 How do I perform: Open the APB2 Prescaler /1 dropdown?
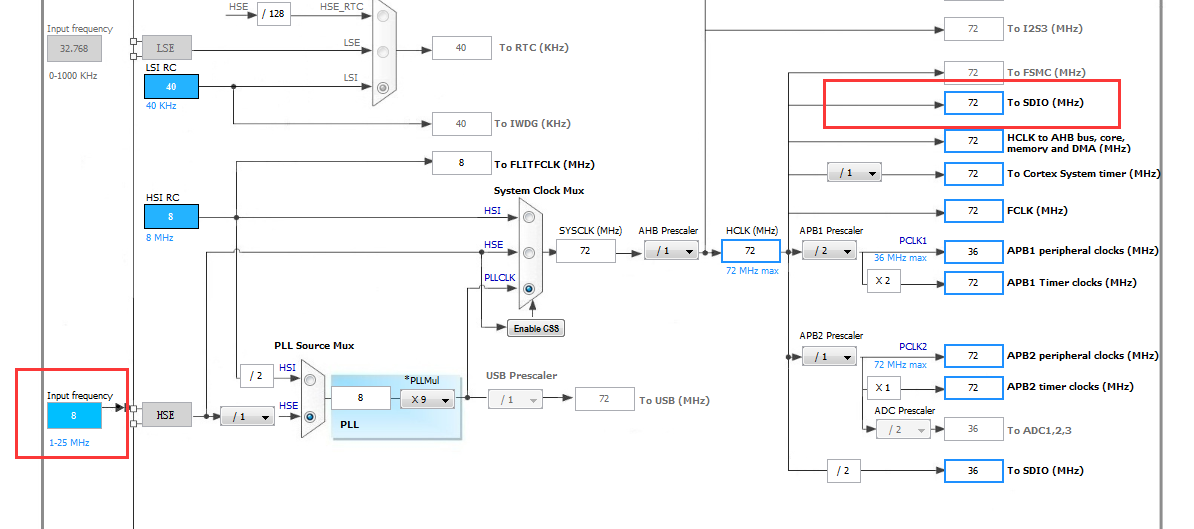point(829,355)
